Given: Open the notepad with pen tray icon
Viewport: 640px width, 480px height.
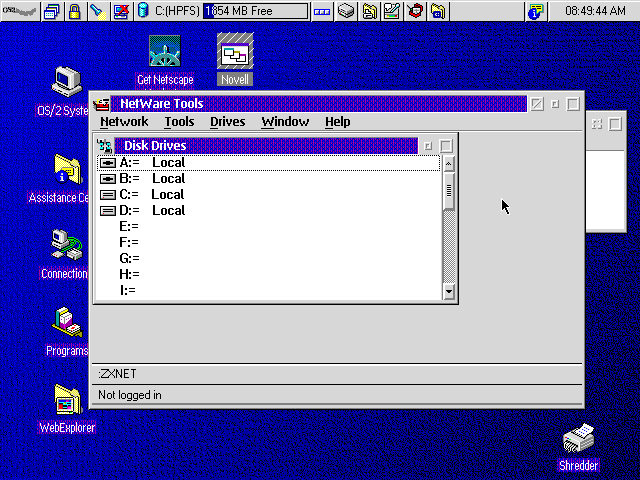Looking at the screenshot, I should (x=392, y=11).
